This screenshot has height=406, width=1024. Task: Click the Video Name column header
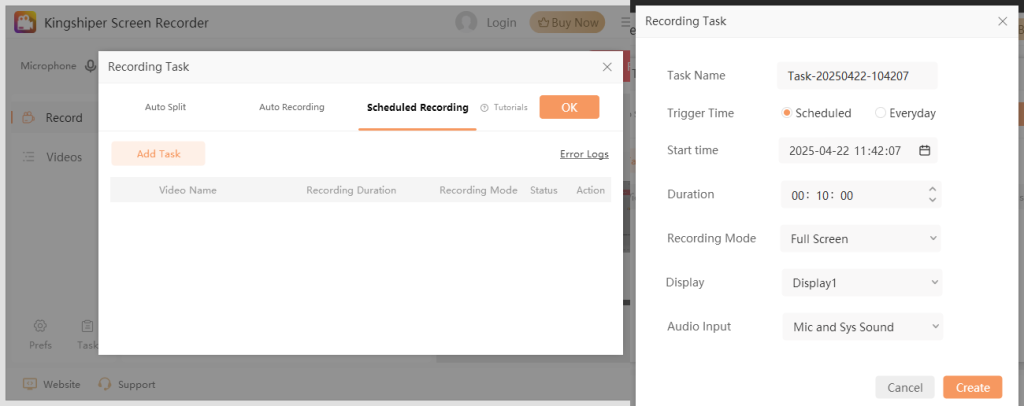click(x=188, y=191)
